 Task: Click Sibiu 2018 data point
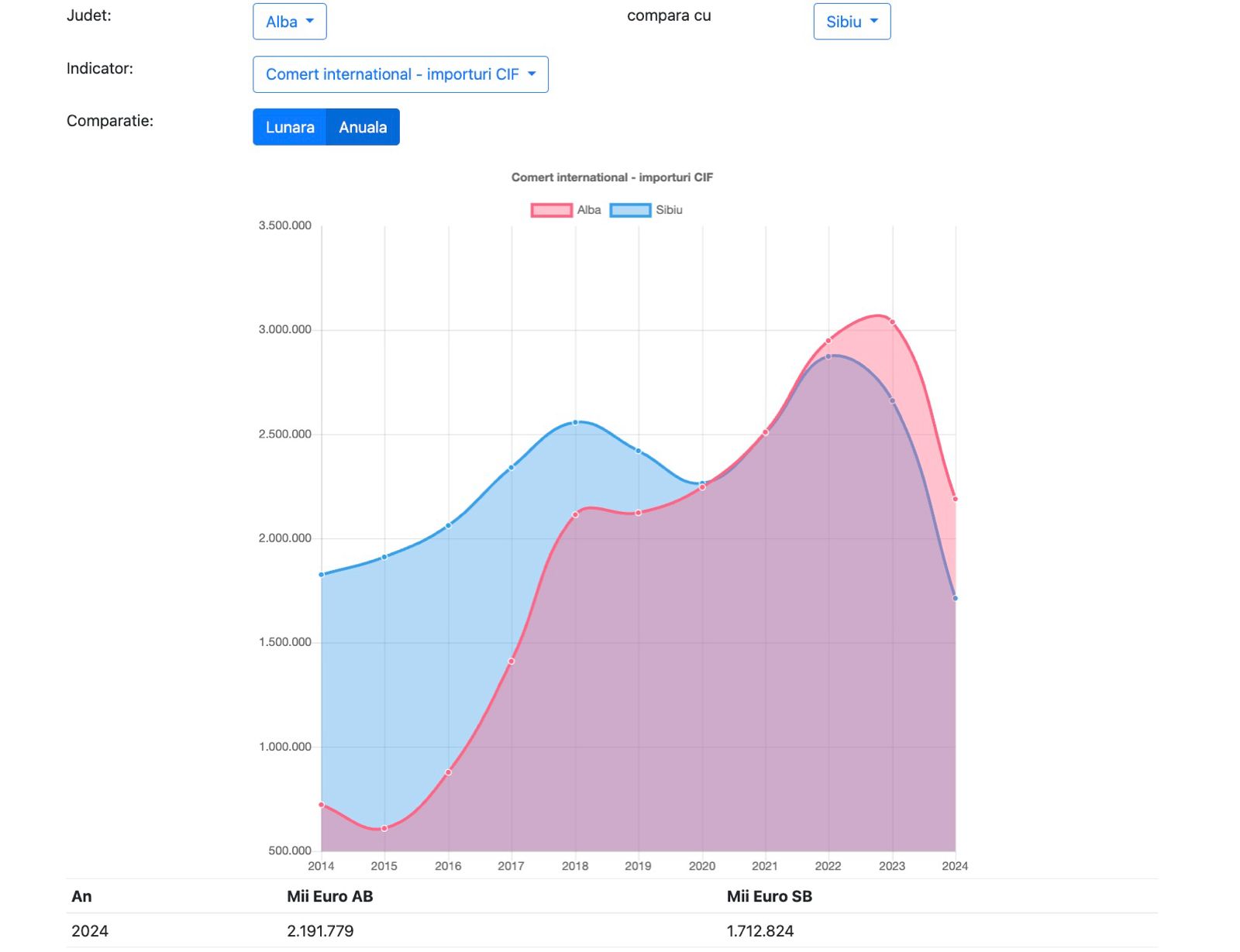[x=575, y=422]
